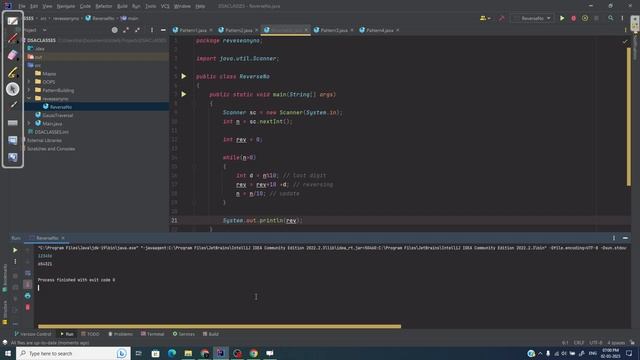This screenshot has width=640, height=360.
Task: Run ReverseNo with green play button
Action: (562, 18)
